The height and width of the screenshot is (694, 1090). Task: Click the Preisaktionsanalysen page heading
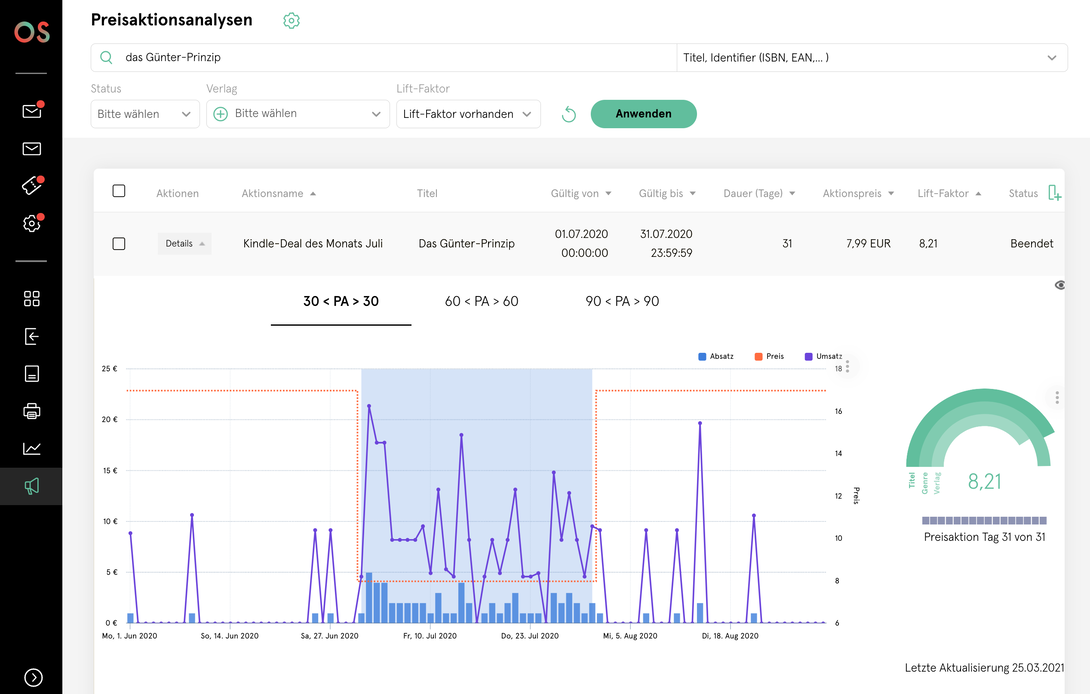[x=172, y=19]
